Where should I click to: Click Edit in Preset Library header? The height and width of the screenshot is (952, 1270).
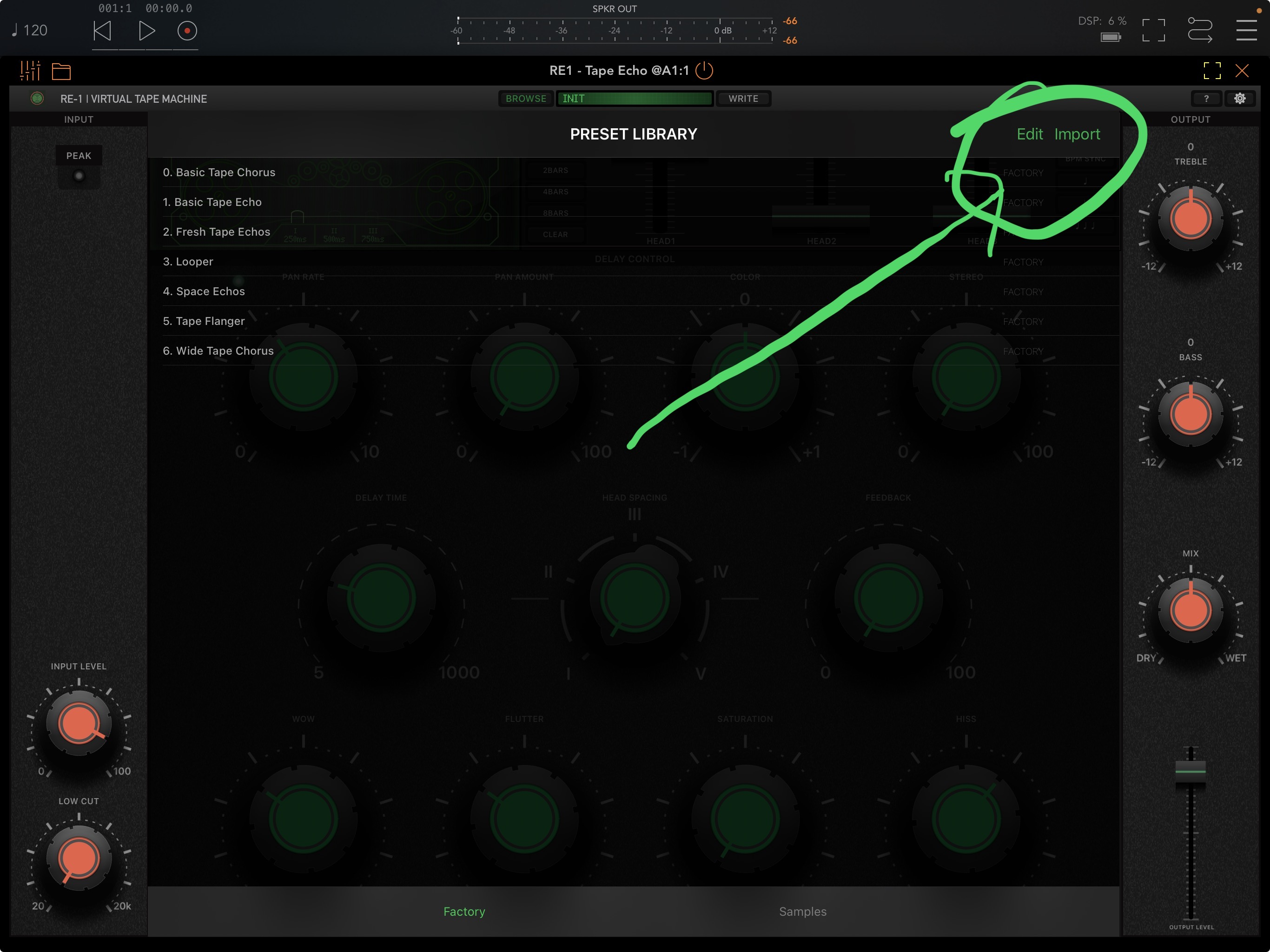tap(1030, 134)
